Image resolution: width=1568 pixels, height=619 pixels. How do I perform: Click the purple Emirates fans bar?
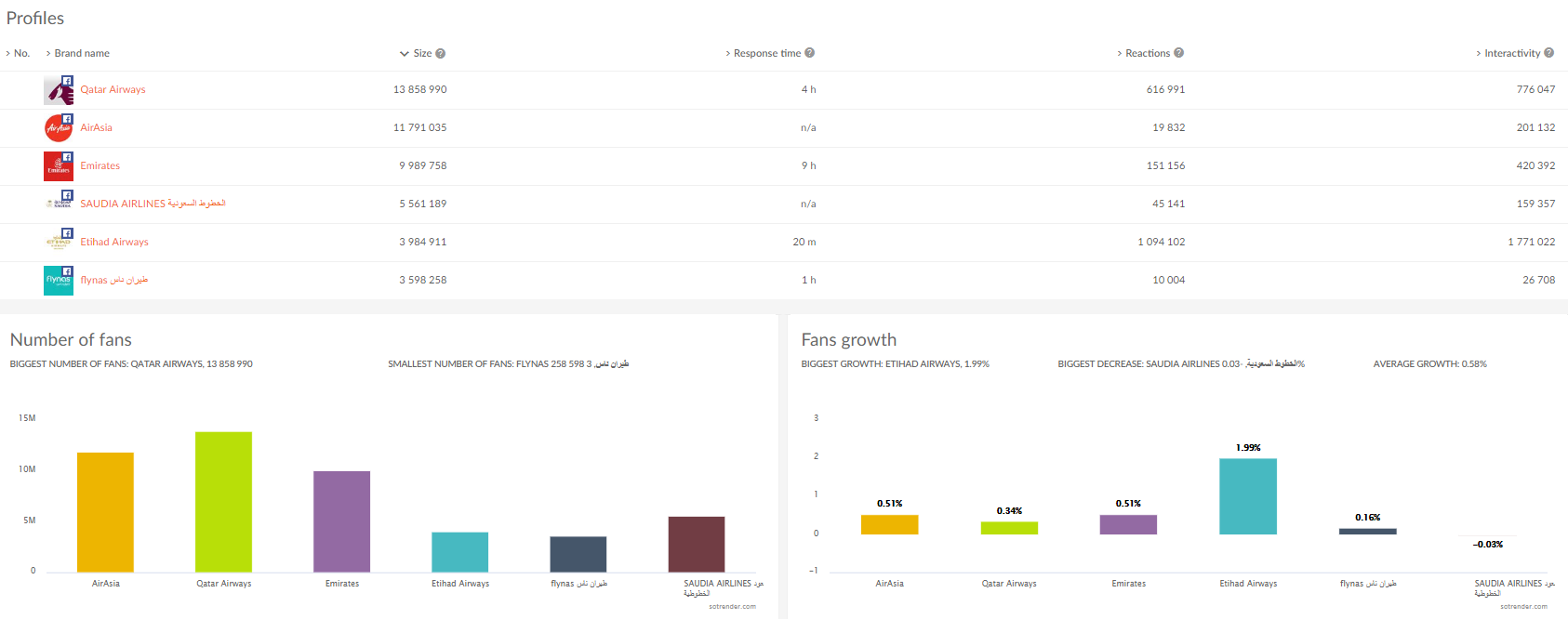(x=341, y=521)
